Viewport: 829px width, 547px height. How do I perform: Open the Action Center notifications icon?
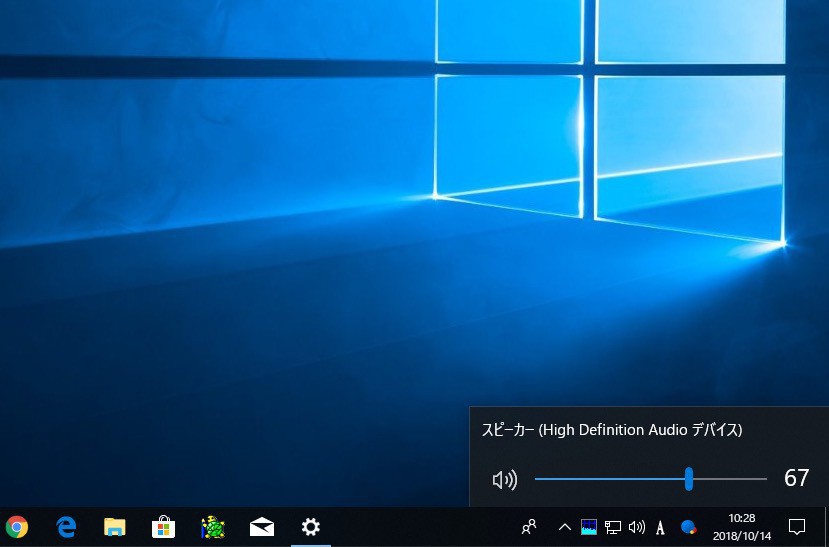click(x=797, y=527)
